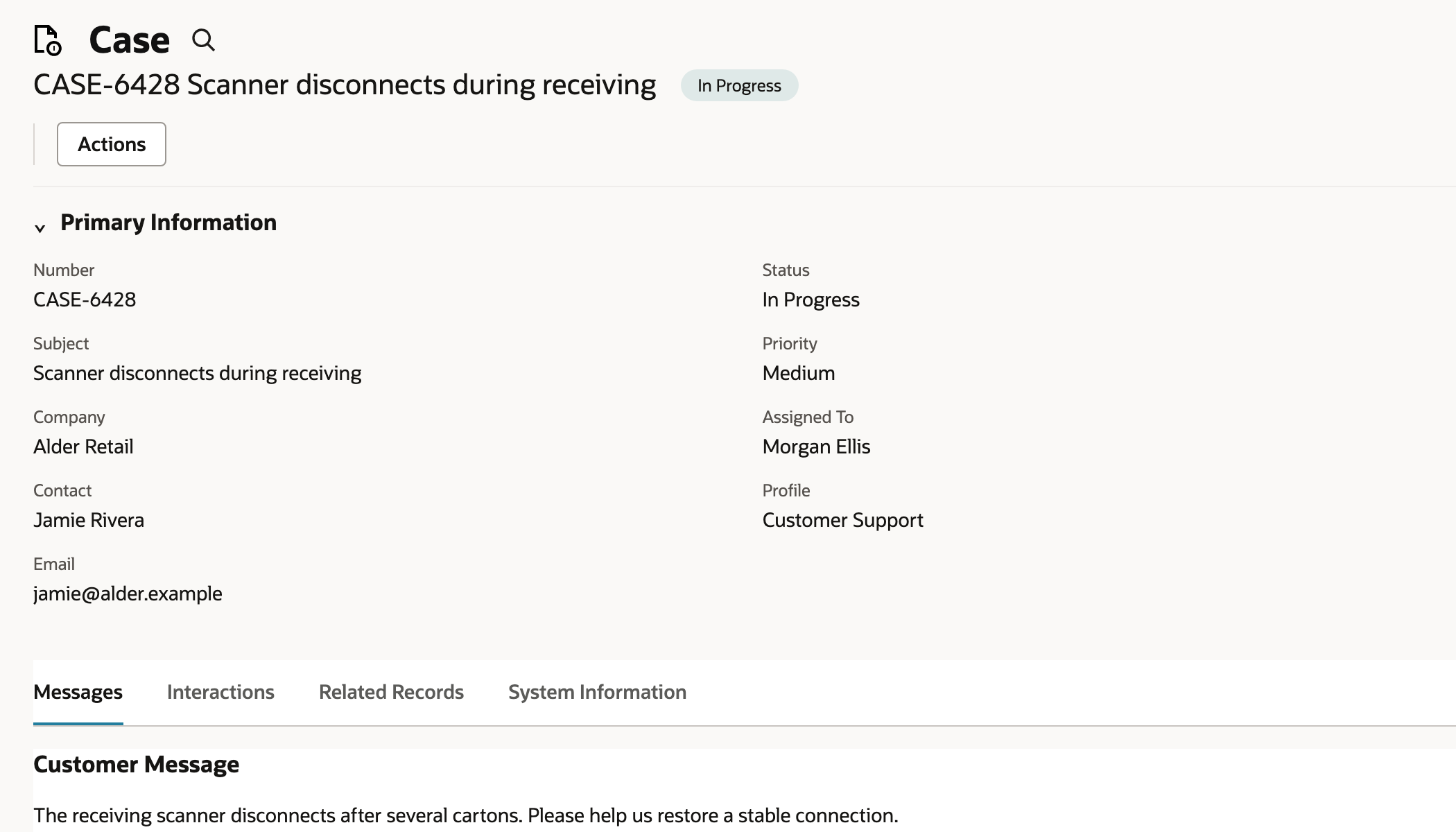Click the Profile field label
This screenshot has height=832, width=1456.
tap(786, 490)
